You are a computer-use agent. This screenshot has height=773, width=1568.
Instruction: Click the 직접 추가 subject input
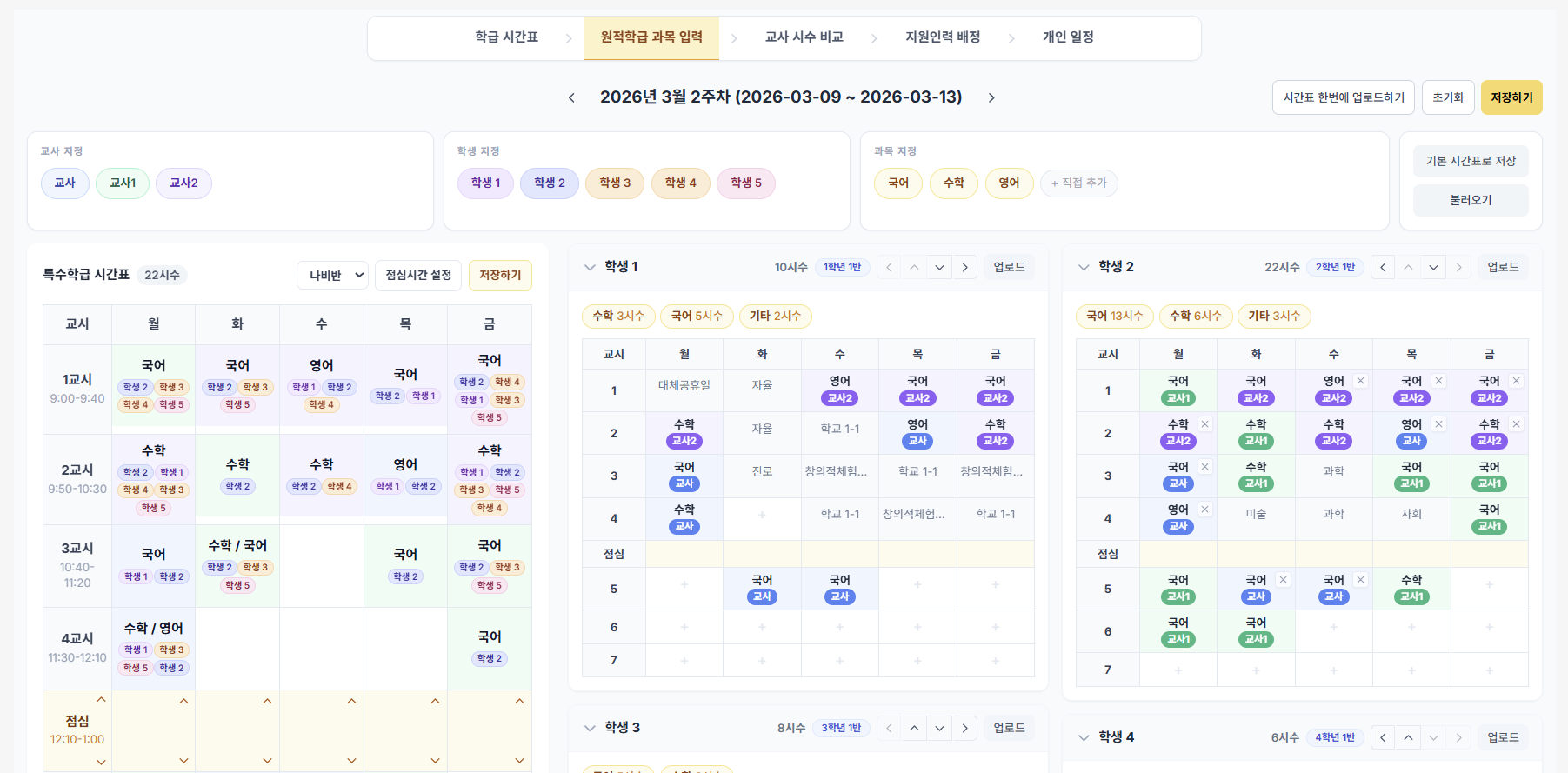coord(1078,183)
